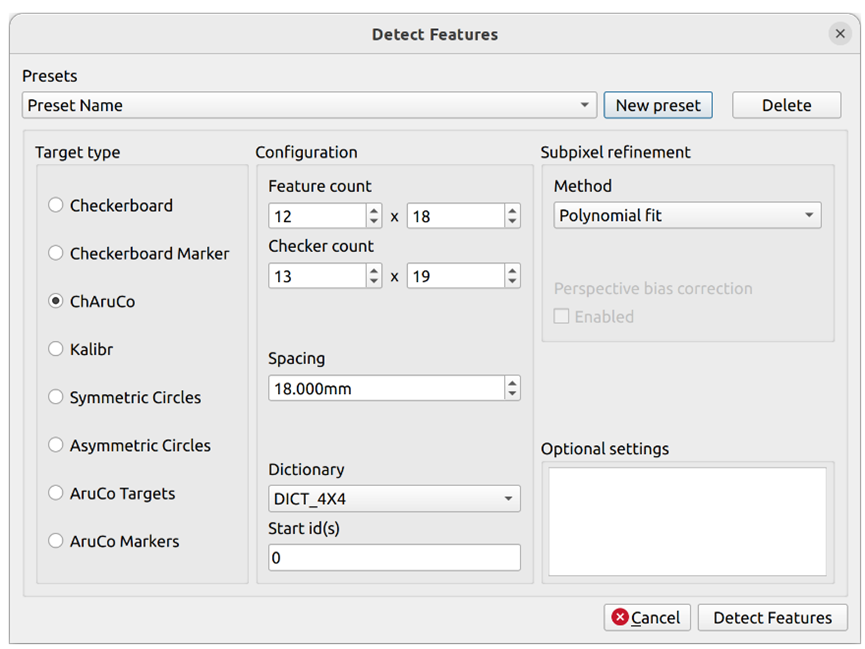Increase first Feature count value
The width and height of the screenshot is (865, 649).
click(x=374, y=211)
